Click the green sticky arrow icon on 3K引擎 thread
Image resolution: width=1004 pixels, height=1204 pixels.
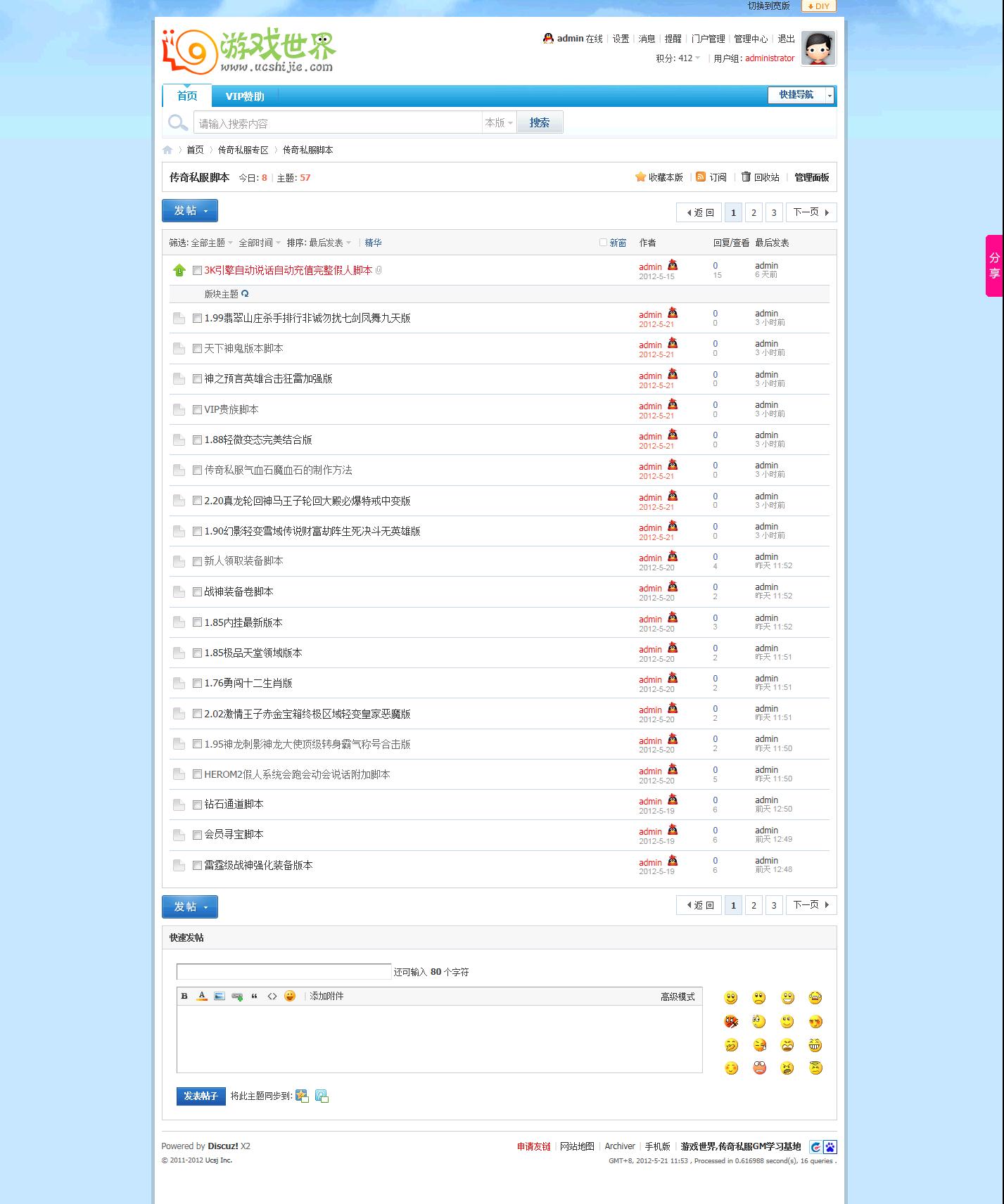point(179,270)
